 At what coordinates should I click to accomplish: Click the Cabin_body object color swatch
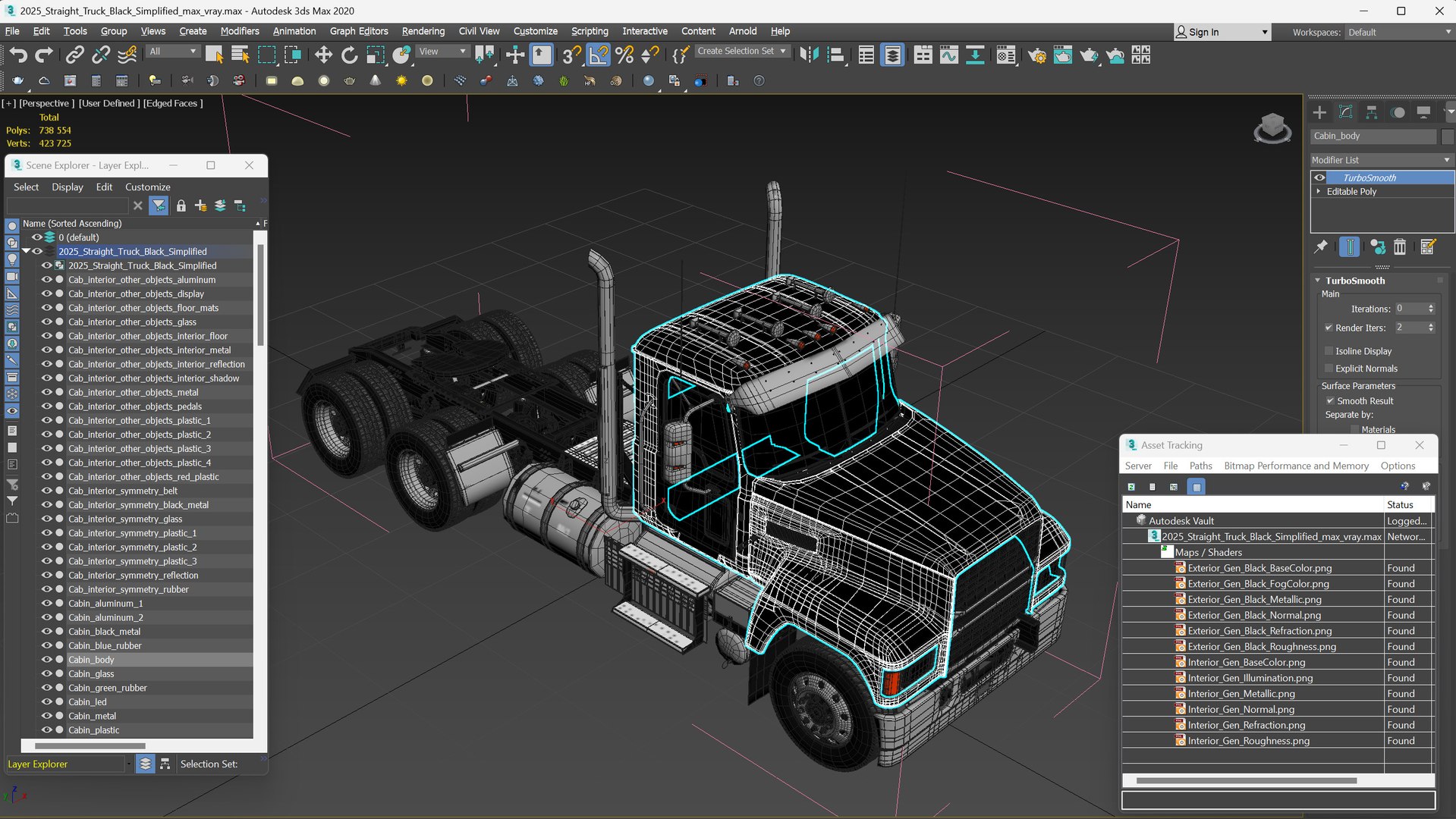click(x=1447, y=136)
